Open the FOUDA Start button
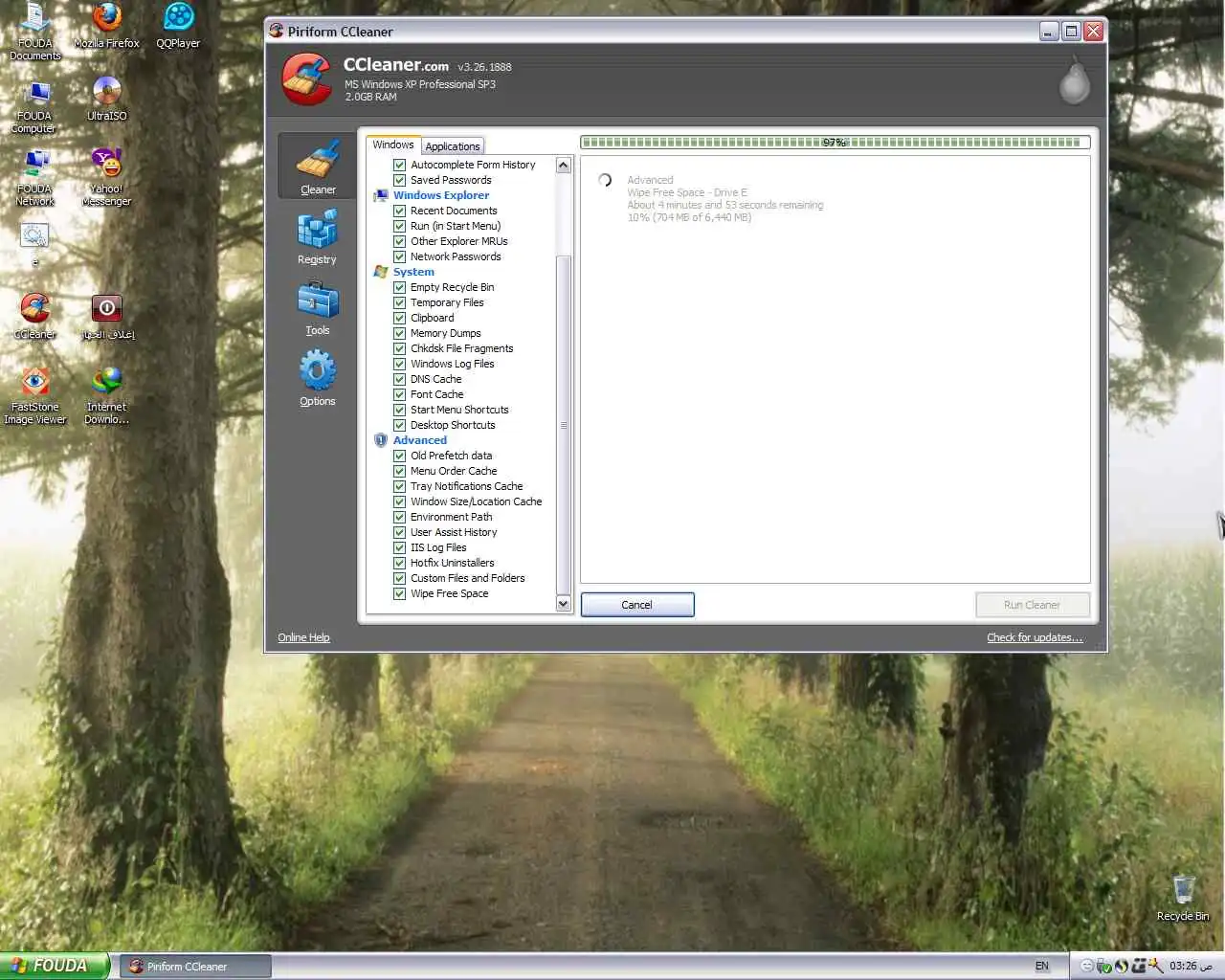The height and width of the screenshot is (980, 1225). coord(55,966)
